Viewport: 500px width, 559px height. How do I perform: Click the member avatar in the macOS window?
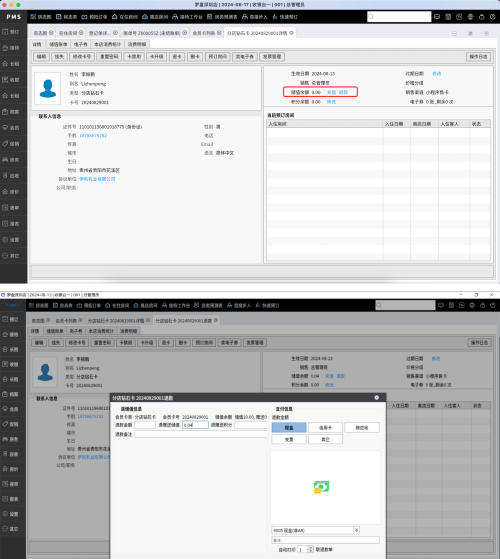(x=48, y=88)
